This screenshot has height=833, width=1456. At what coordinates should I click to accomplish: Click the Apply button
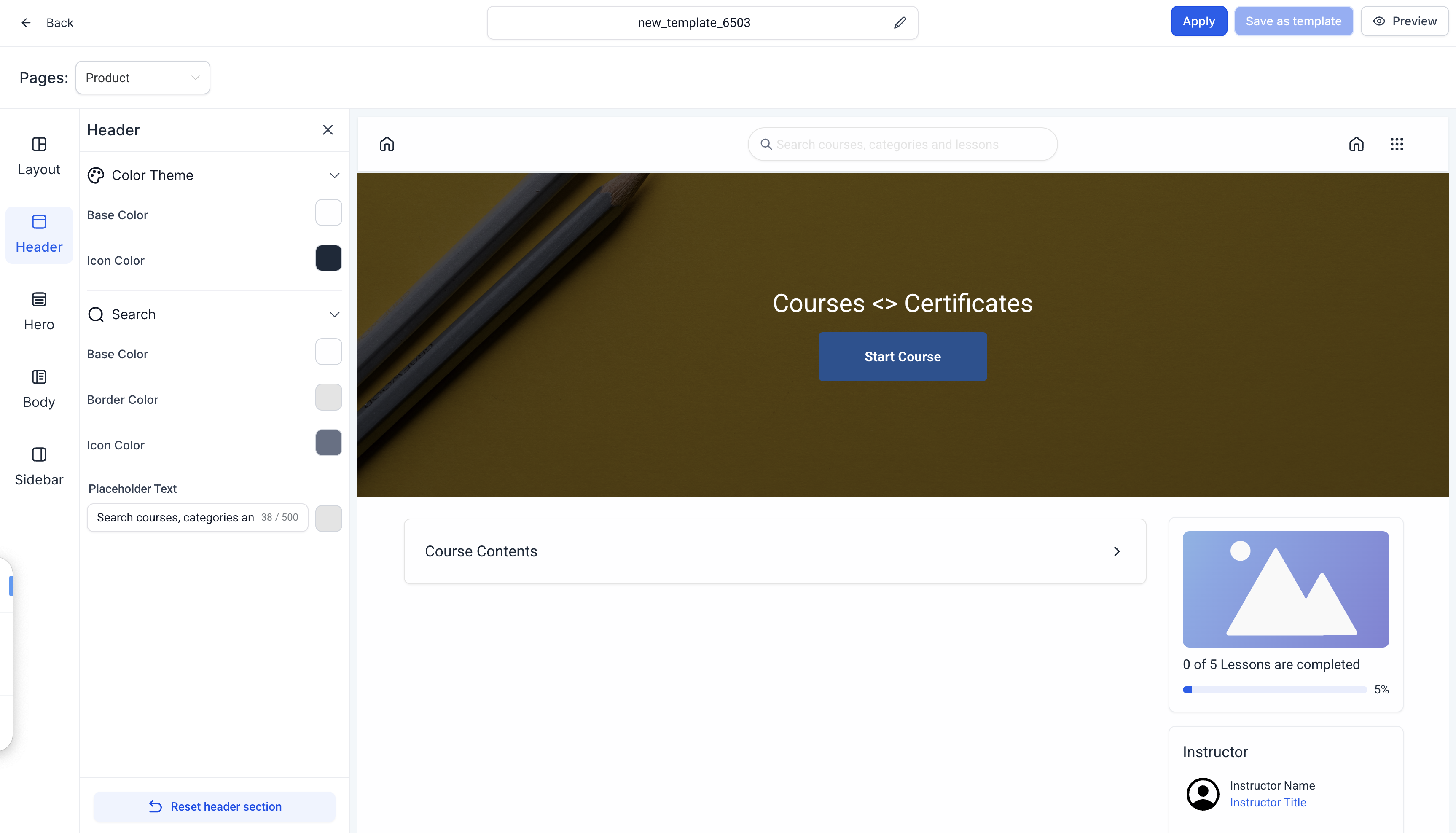(x=1198, y=21)
